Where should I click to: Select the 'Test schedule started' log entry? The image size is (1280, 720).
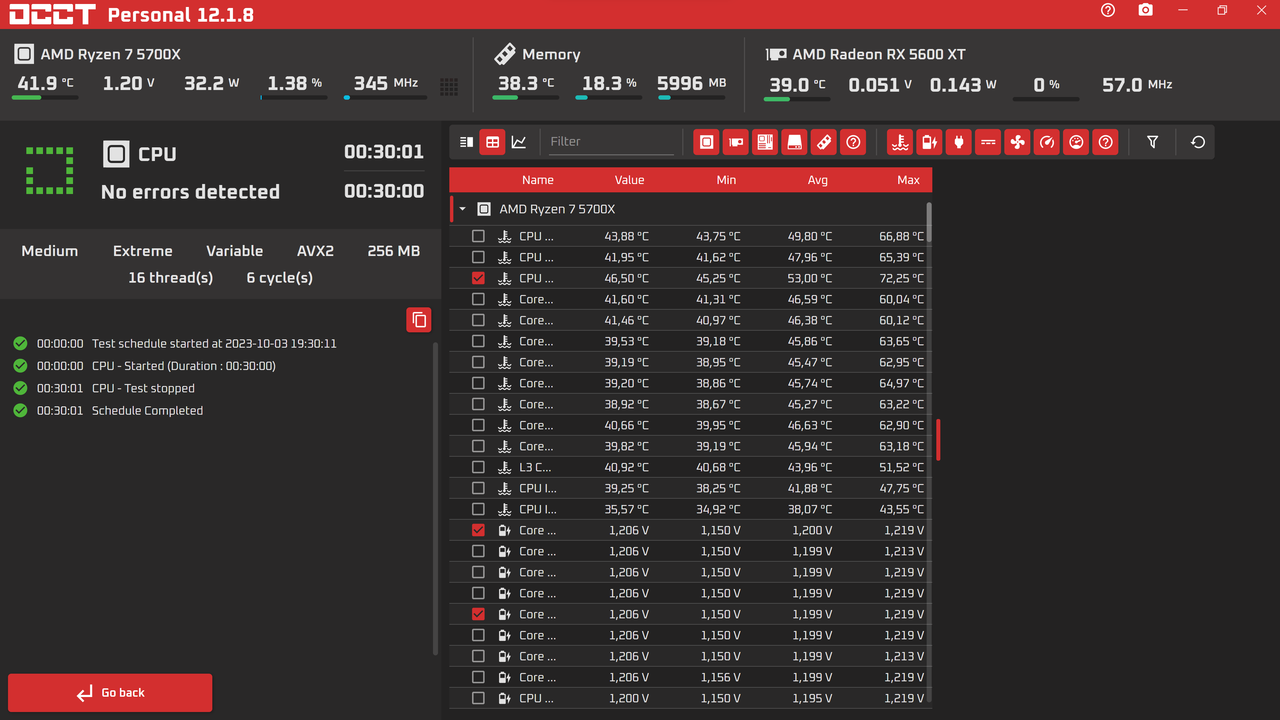pyautogui.click(x=175, y=343)
